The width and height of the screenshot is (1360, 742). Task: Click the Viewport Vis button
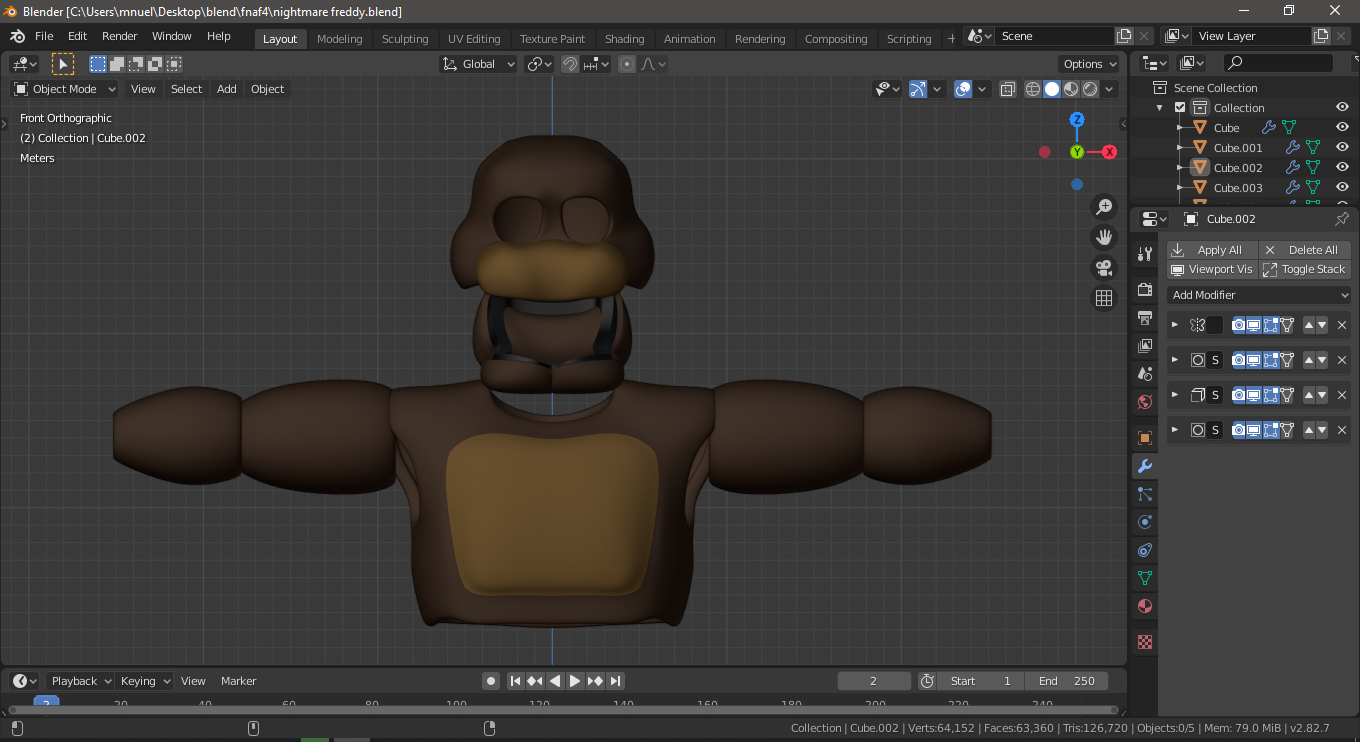[1212, 269]
